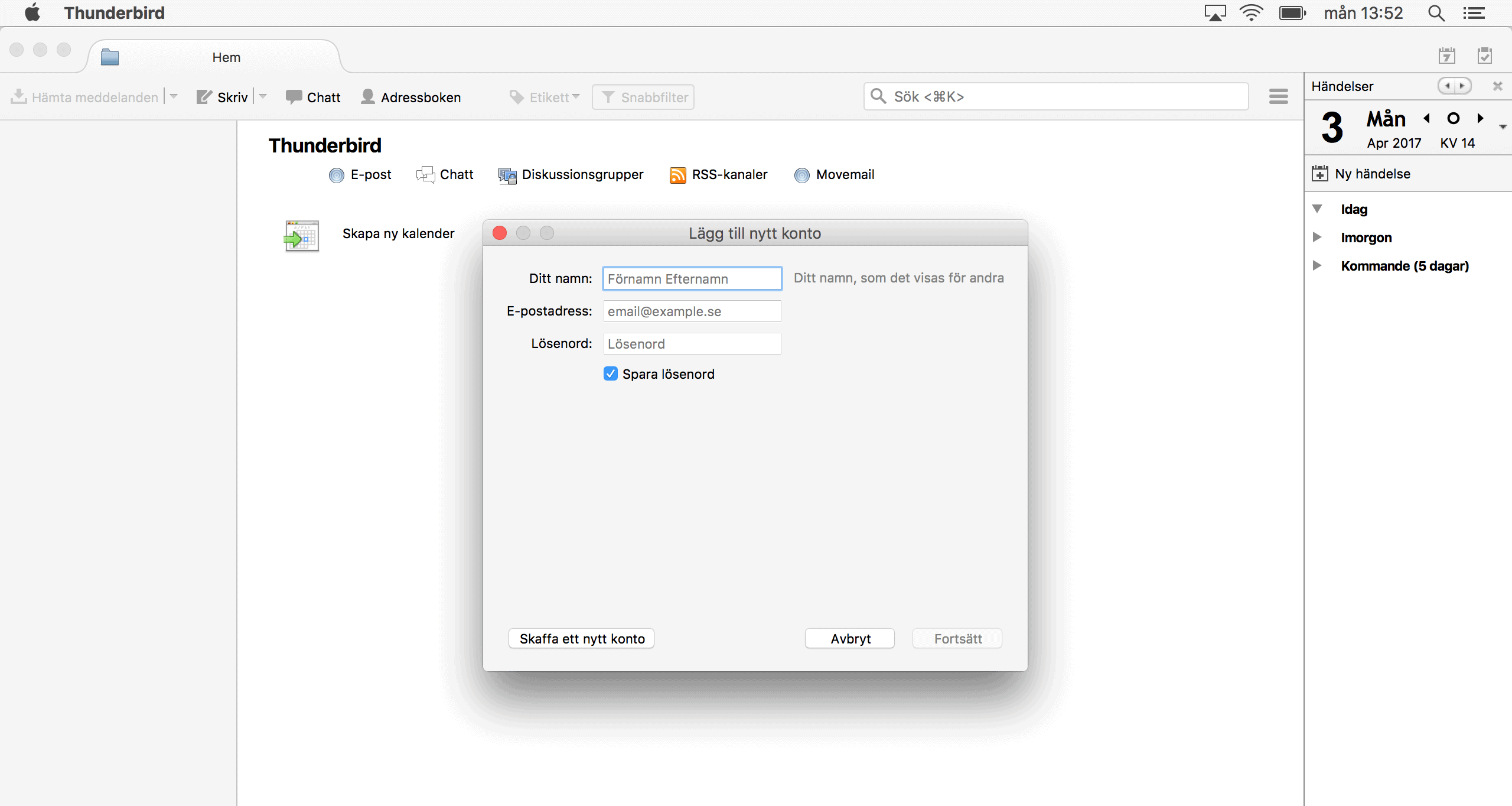This screenshot has width=1512, height=806.
Task: Set up a Chatt account
Action: tap(444, 175)
